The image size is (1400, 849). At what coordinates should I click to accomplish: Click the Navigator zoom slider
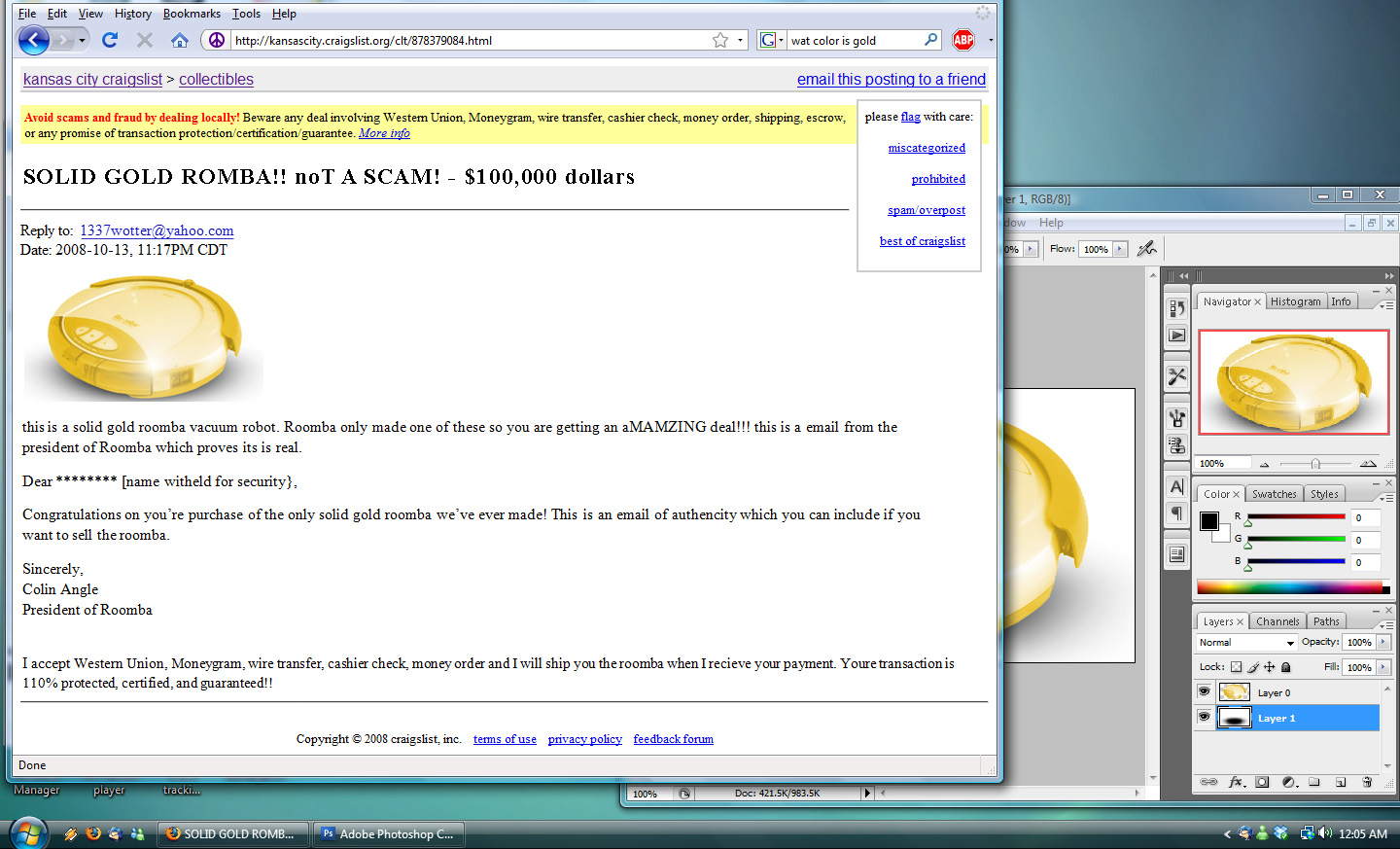(x=1315, y=464)
